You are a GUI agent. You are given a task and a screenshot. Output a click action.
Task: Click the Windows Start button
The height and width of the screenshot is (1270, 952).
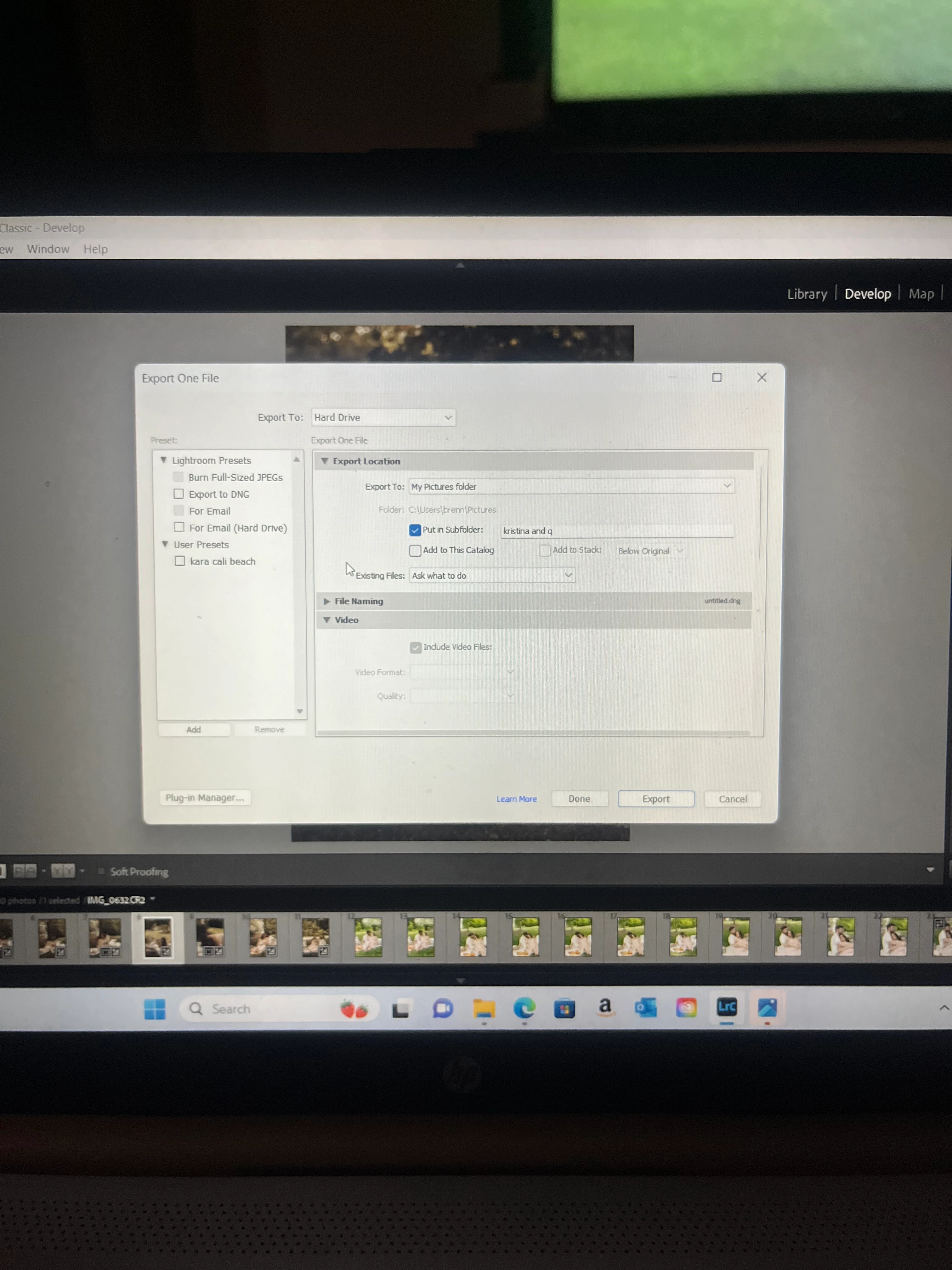[x=155, y=1009]
